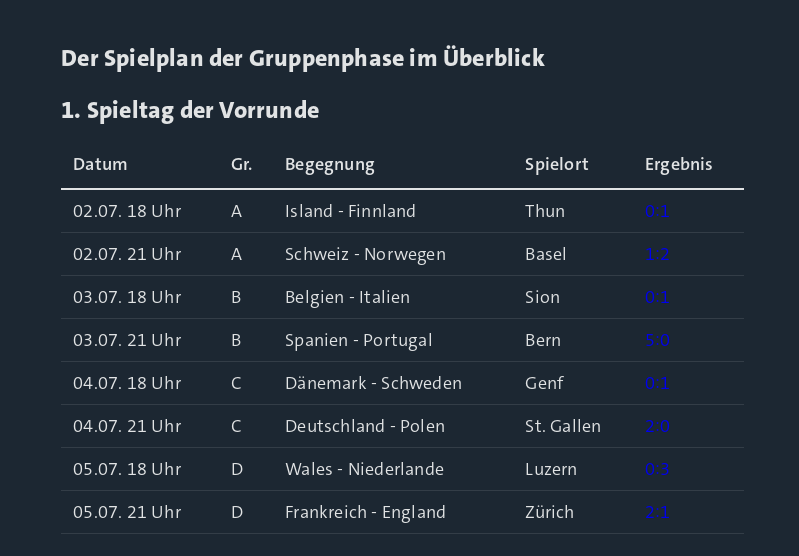Click the St. Gallen venue cell

[563, 426]
